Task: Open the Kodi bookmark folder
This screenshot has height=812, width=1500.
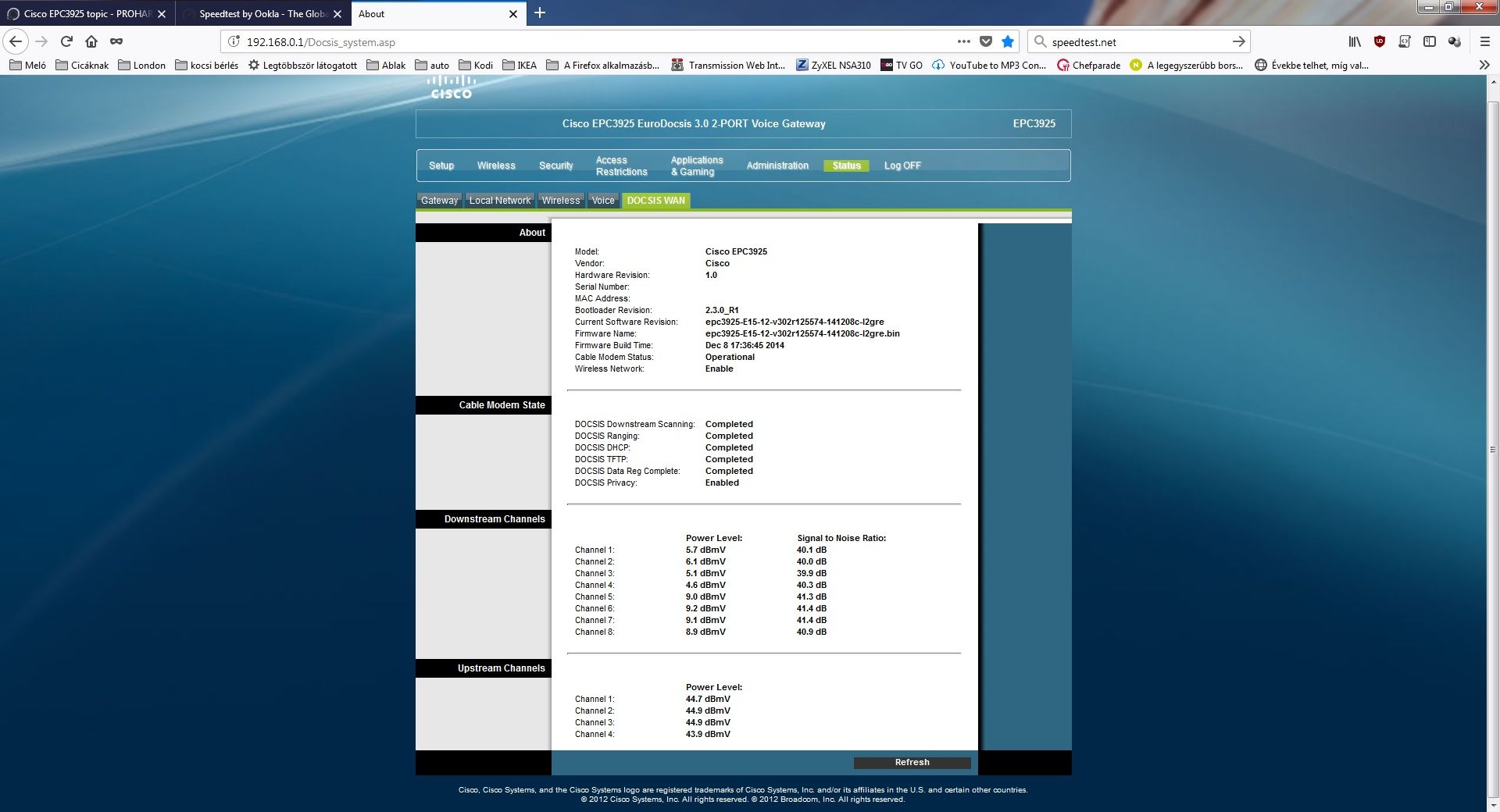Action: 476,66
